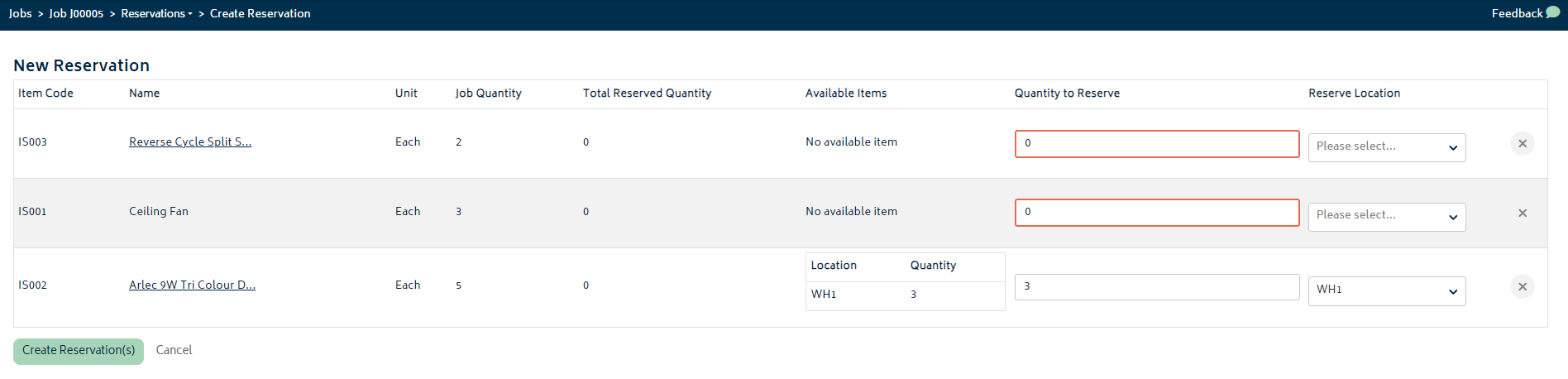This screenshot has height=379, width=1568.
Task: Open Arlec 9W Tri Colour D... item link
Action: pos(192,285)
